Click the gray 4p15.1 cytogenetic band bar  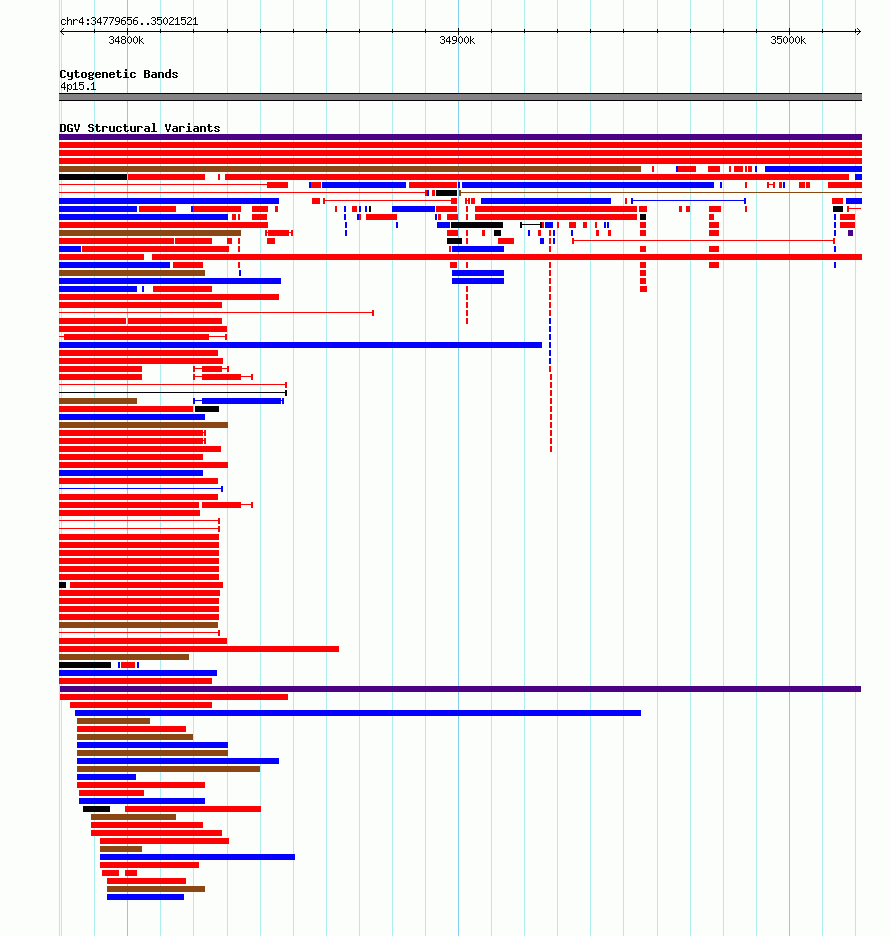point(460,97)
